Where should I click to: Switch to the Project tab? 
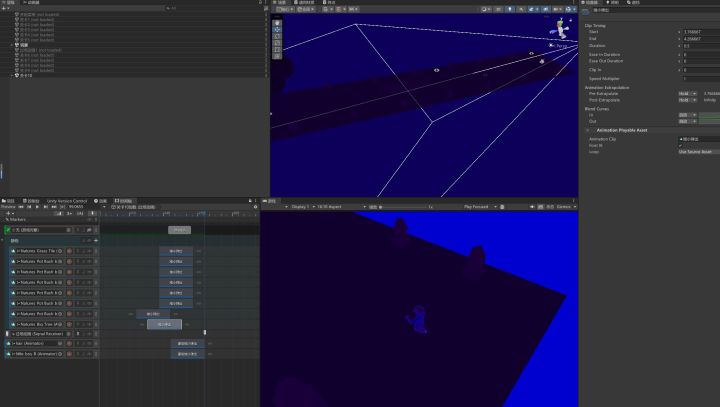point(8,201)
